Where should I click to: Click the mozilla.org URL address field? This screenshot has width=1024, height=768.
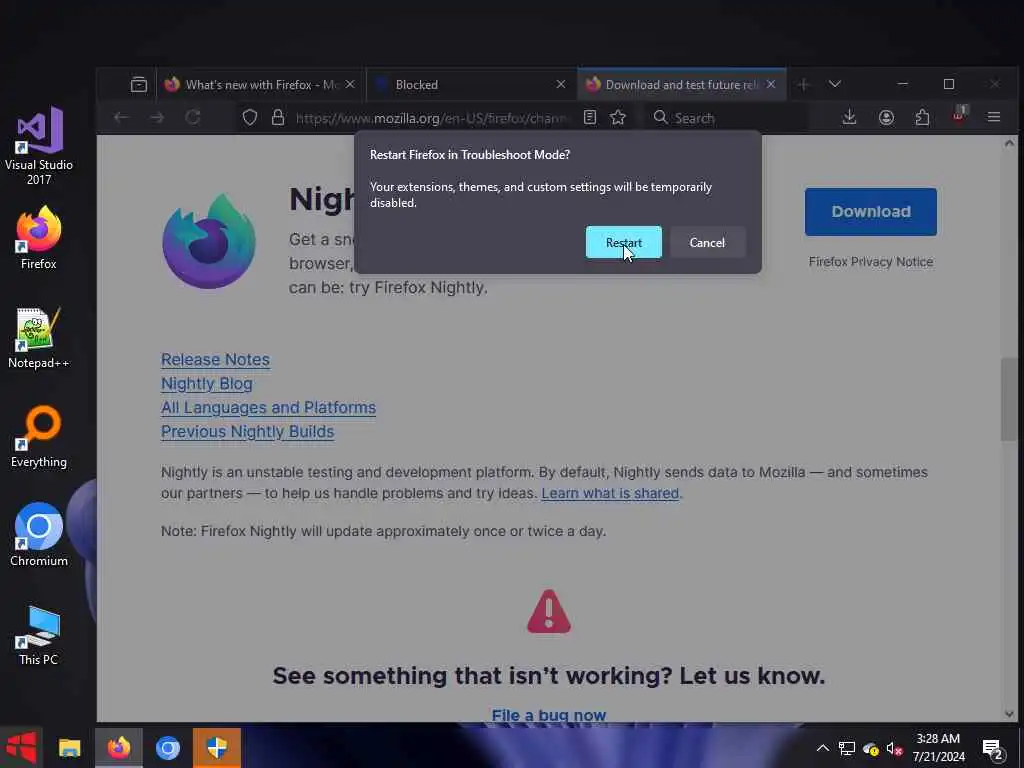(431, 118)
